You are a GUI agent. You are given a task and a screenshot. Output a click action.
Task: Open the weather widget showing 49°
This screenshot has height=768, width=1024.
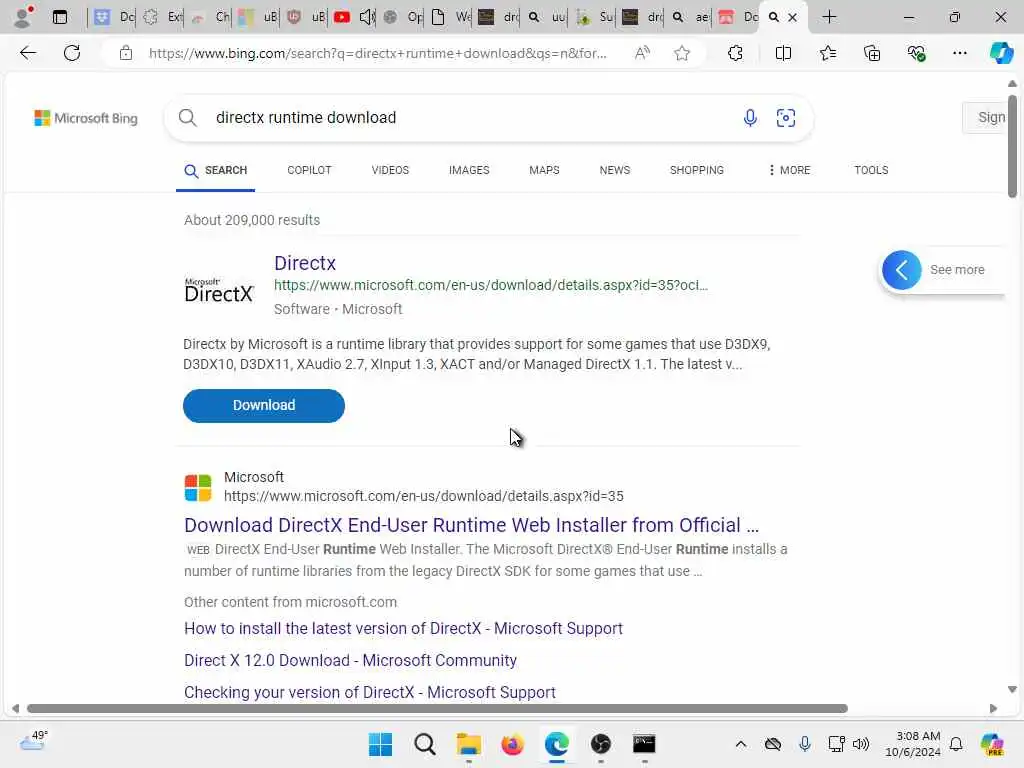[x=34, y=741]
